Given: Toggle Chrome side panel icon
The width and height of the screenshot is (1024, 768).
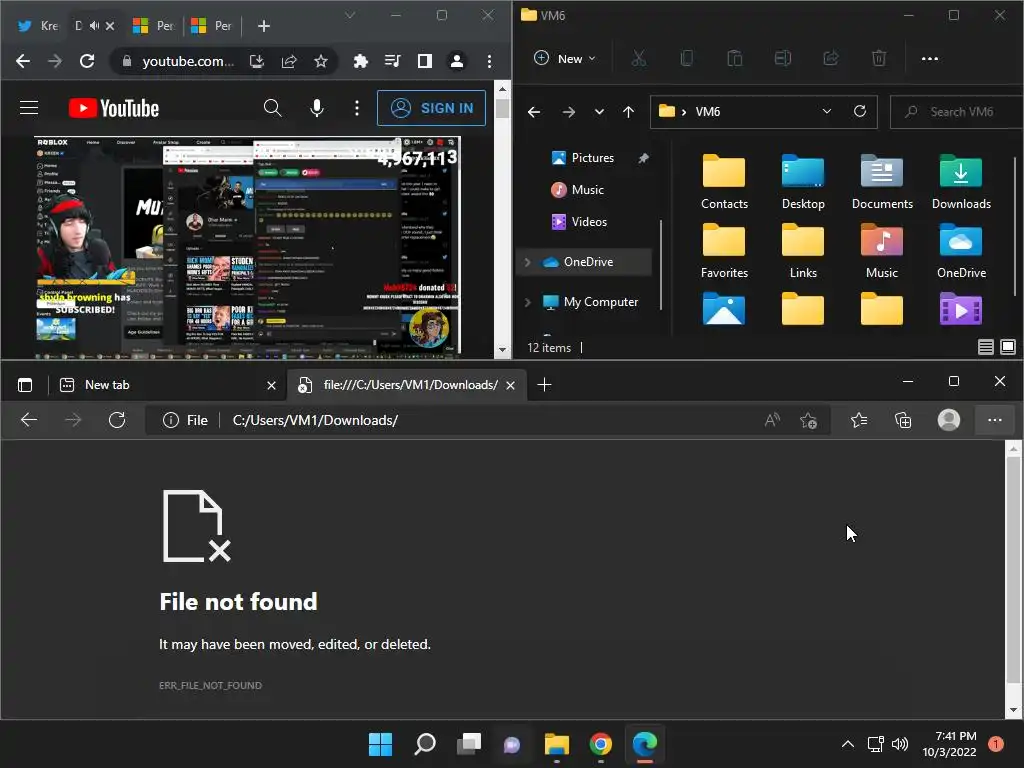Looking at the screenshot, I should [x=424, y=61].
